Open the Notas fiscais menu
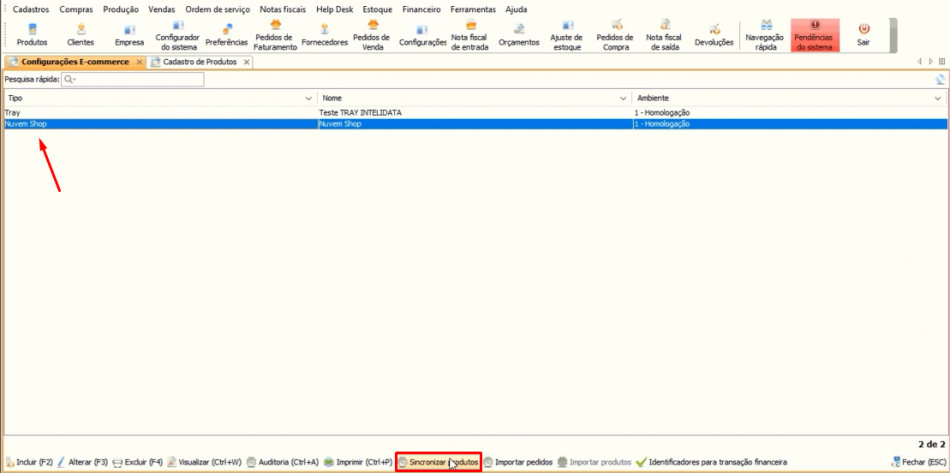The height and width of the screenshot is (473, 950). pos(283,10)
